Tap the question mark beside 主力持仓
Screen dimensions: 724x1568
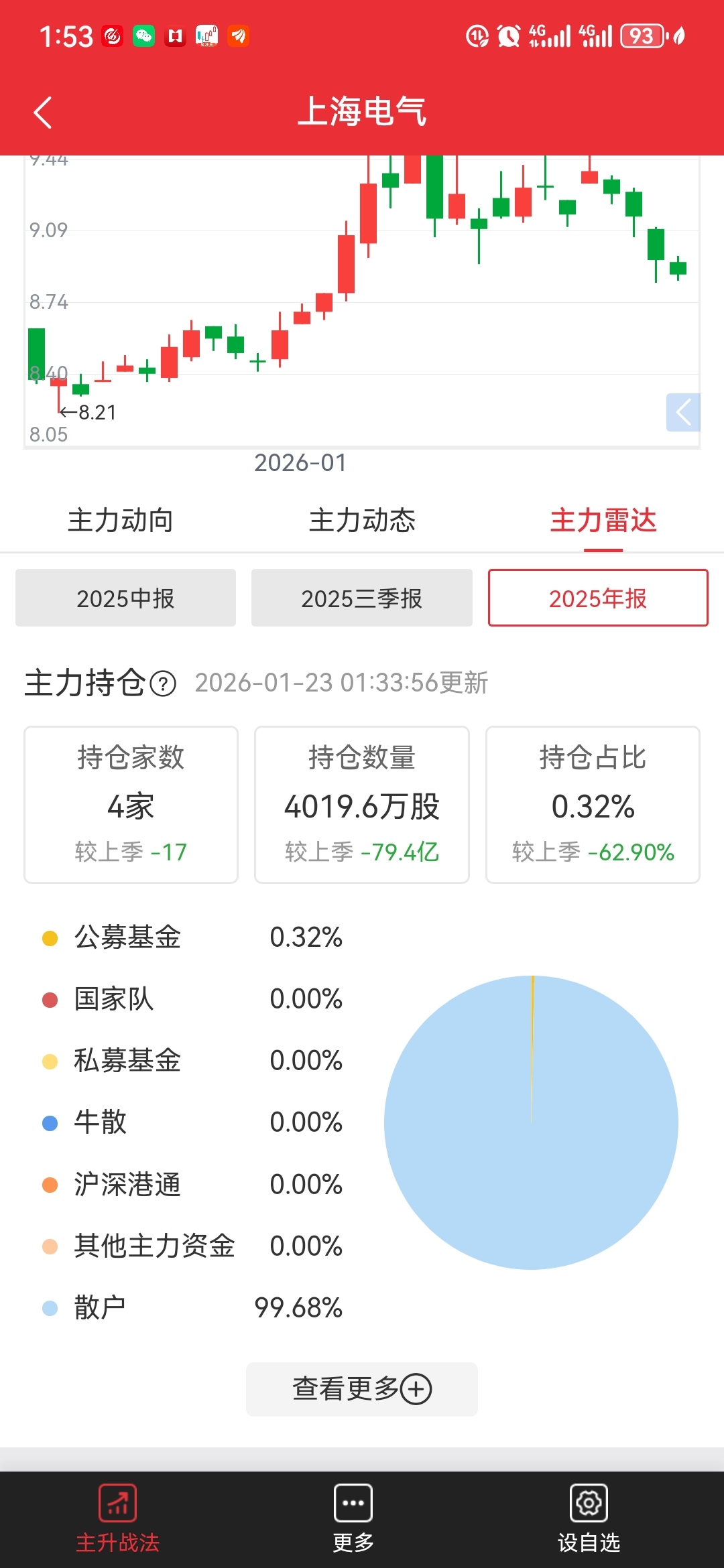tap(163, 683)
